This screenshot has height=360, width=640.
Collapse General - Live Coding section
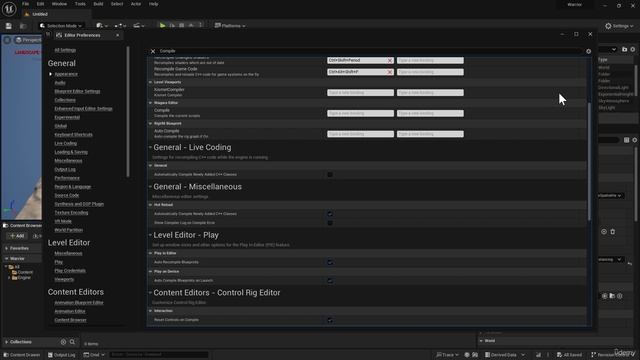coord(150,147)
